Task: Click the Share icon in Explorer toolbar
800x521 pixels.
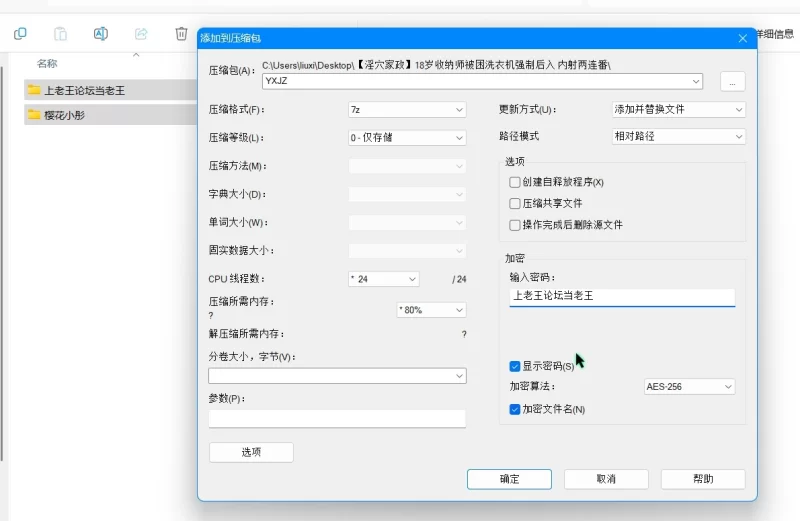Action: [x=141, y=34]
